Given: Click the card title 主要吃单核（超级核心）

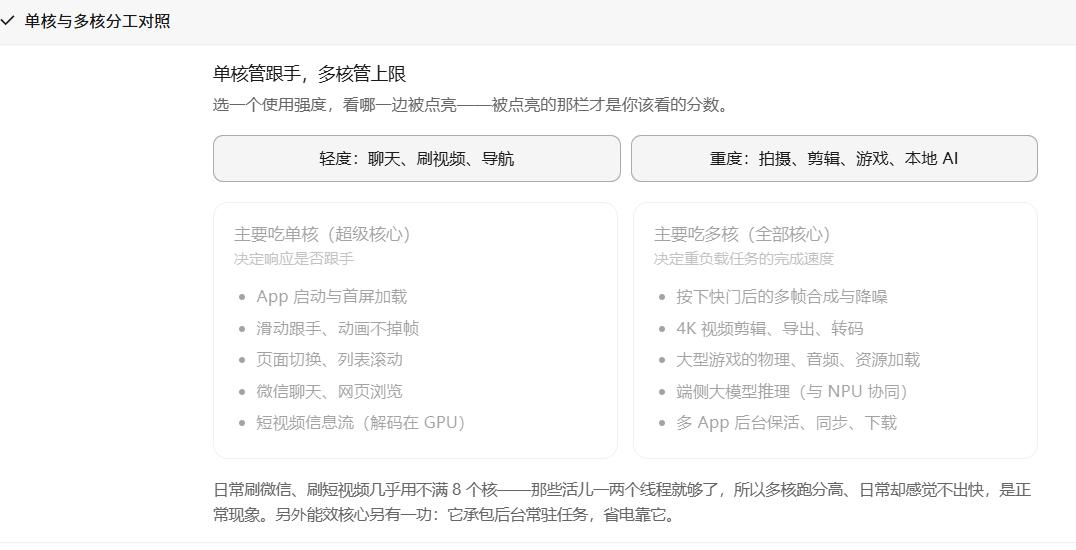Looking at the screenshot, I should [x=323, y=234].
